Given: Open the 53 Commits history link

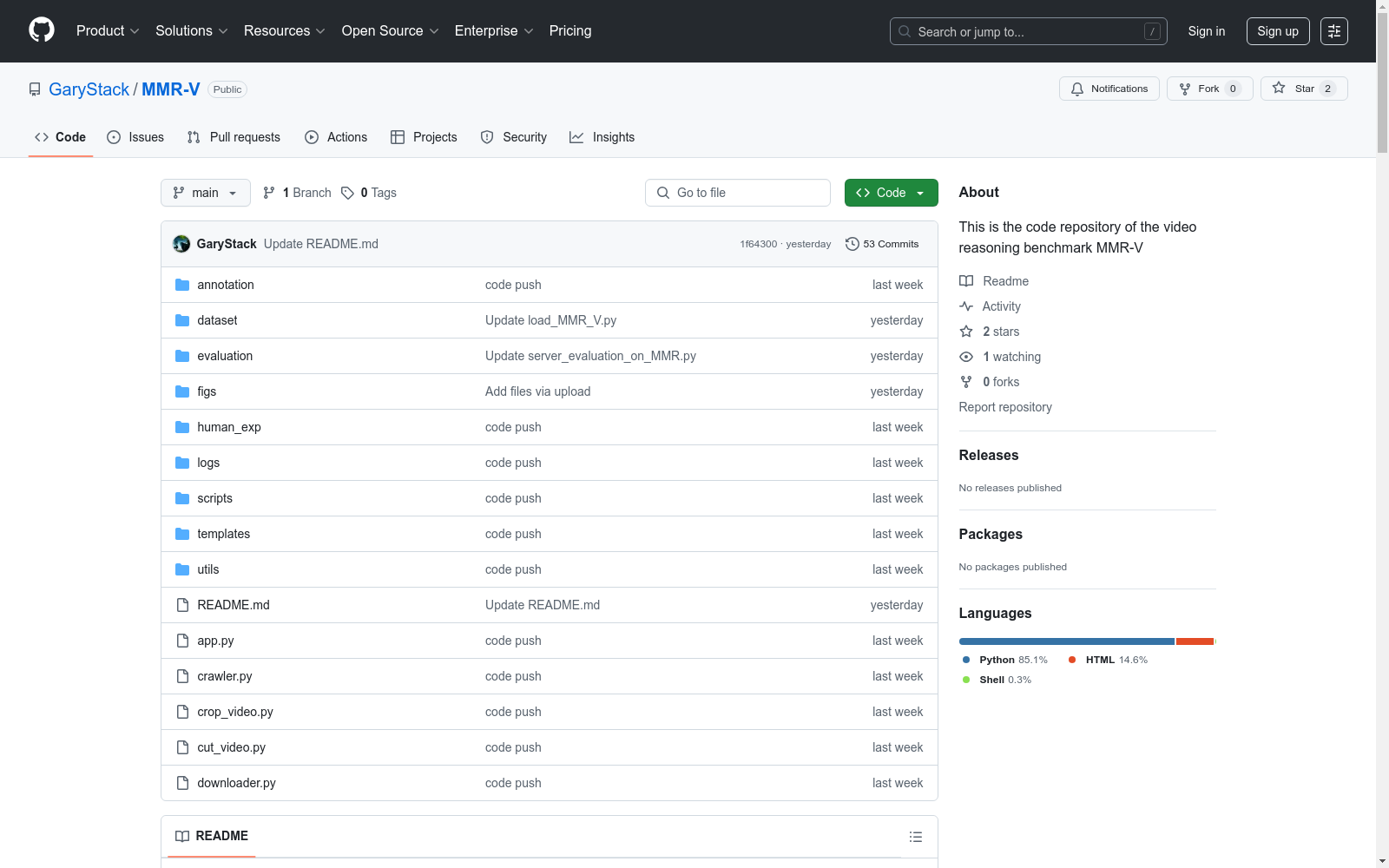Looking at the screenshot, I should coord(882,244).
